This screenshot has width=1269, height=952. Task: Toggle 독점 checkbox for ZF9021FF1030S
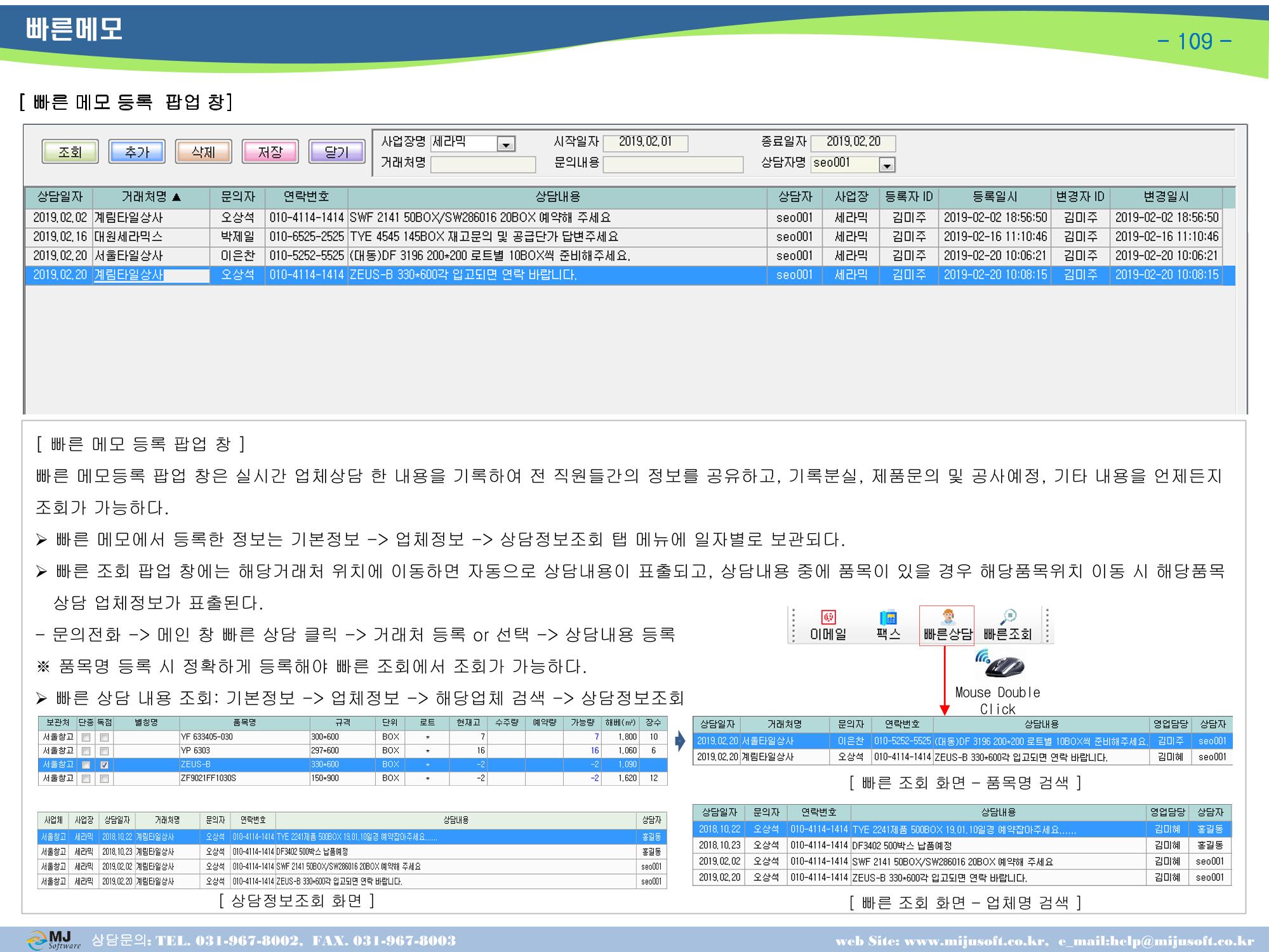point(104,778)
